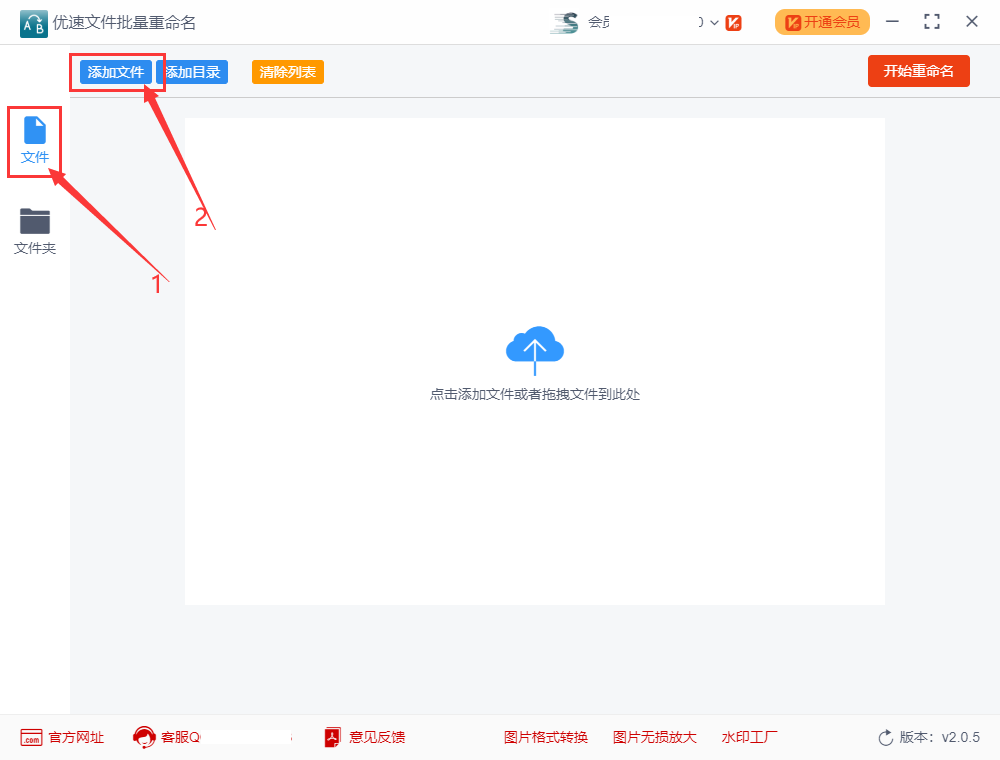Open the 开通会员 membership button

822,22
